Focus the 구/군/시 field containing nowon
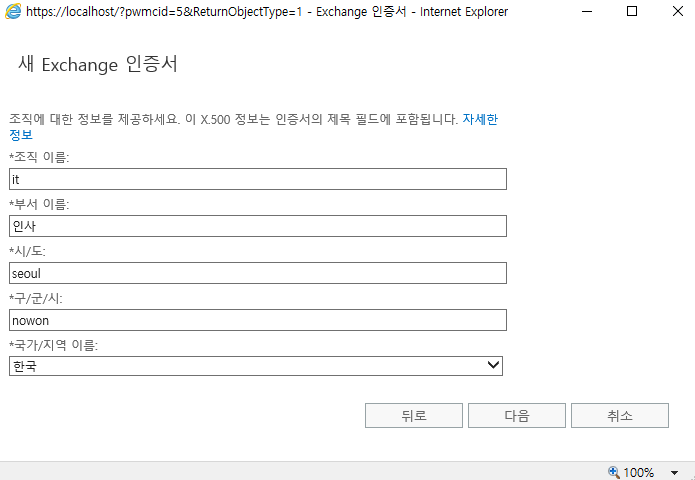 pyautogui.click(x=258, y=320)
